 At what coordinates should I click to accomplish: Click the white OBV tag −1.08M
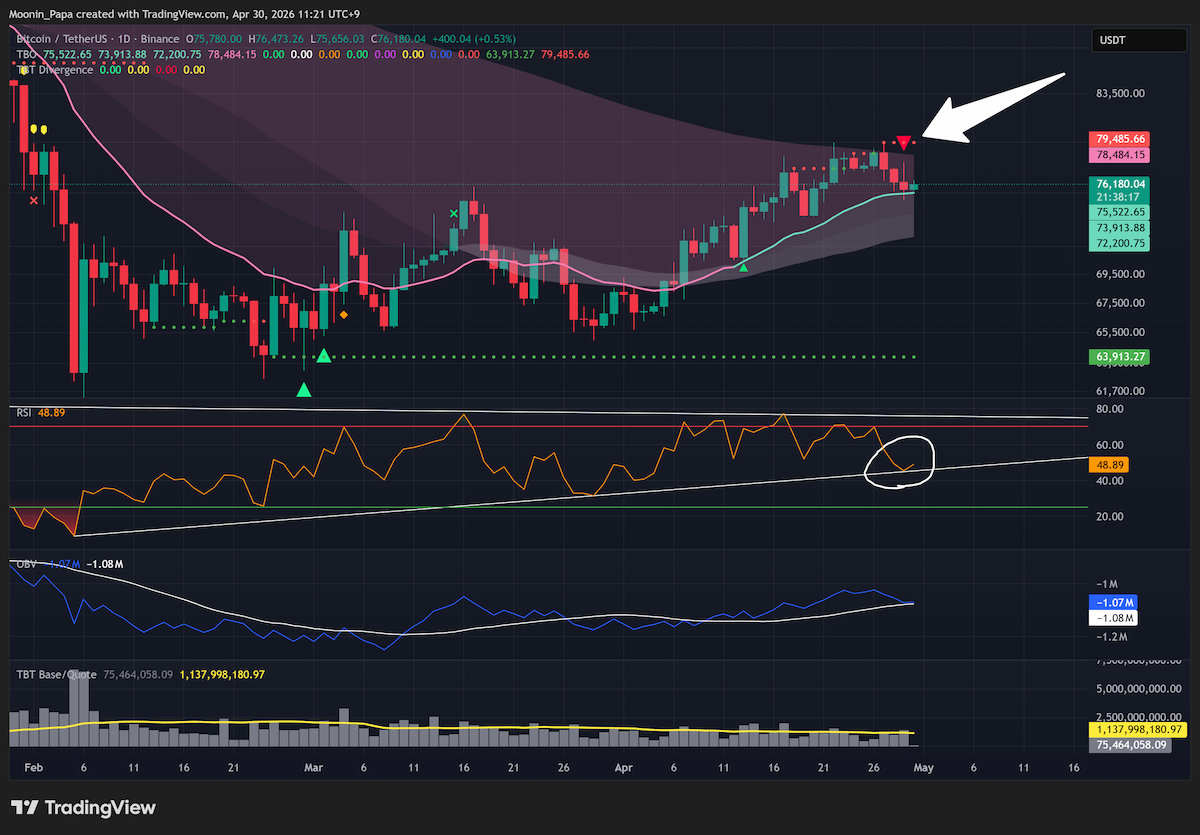(x=1114, y=619)
